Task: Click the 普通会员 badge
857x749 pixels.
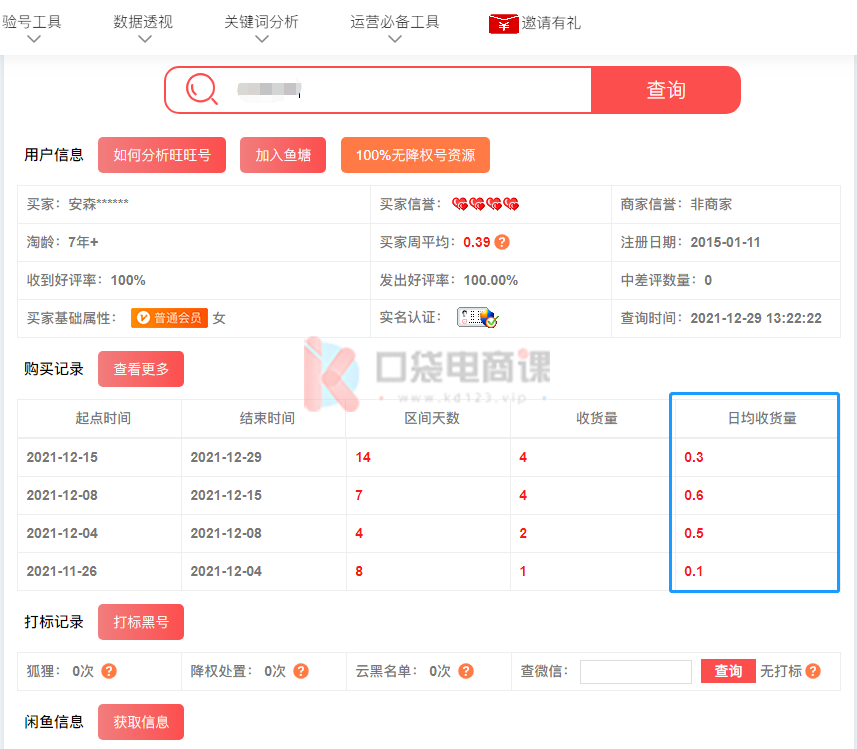Action: [169, 318]
